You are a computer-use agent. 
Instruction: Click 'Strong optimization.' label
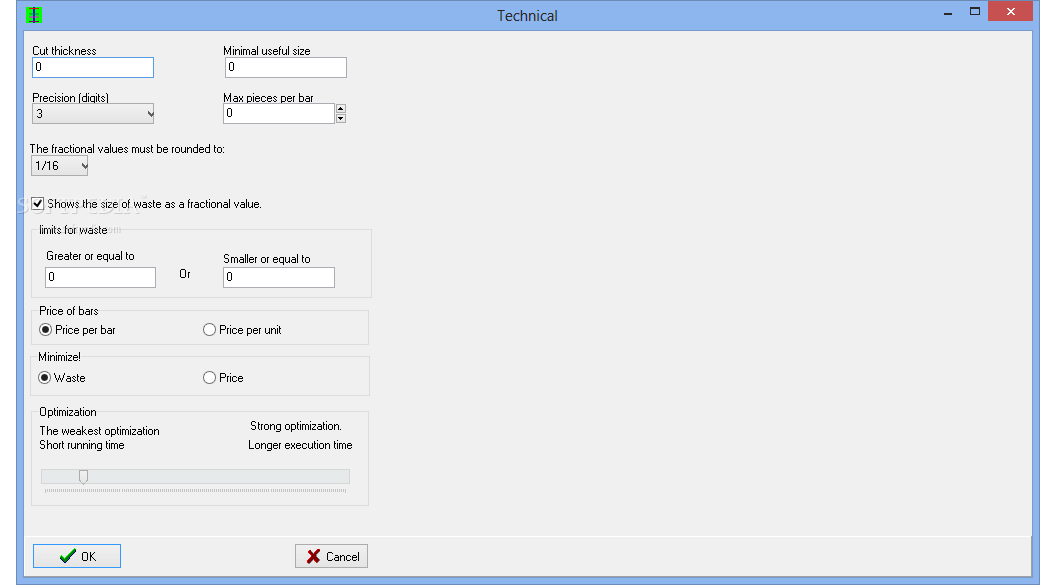click(x=296, y=426)
